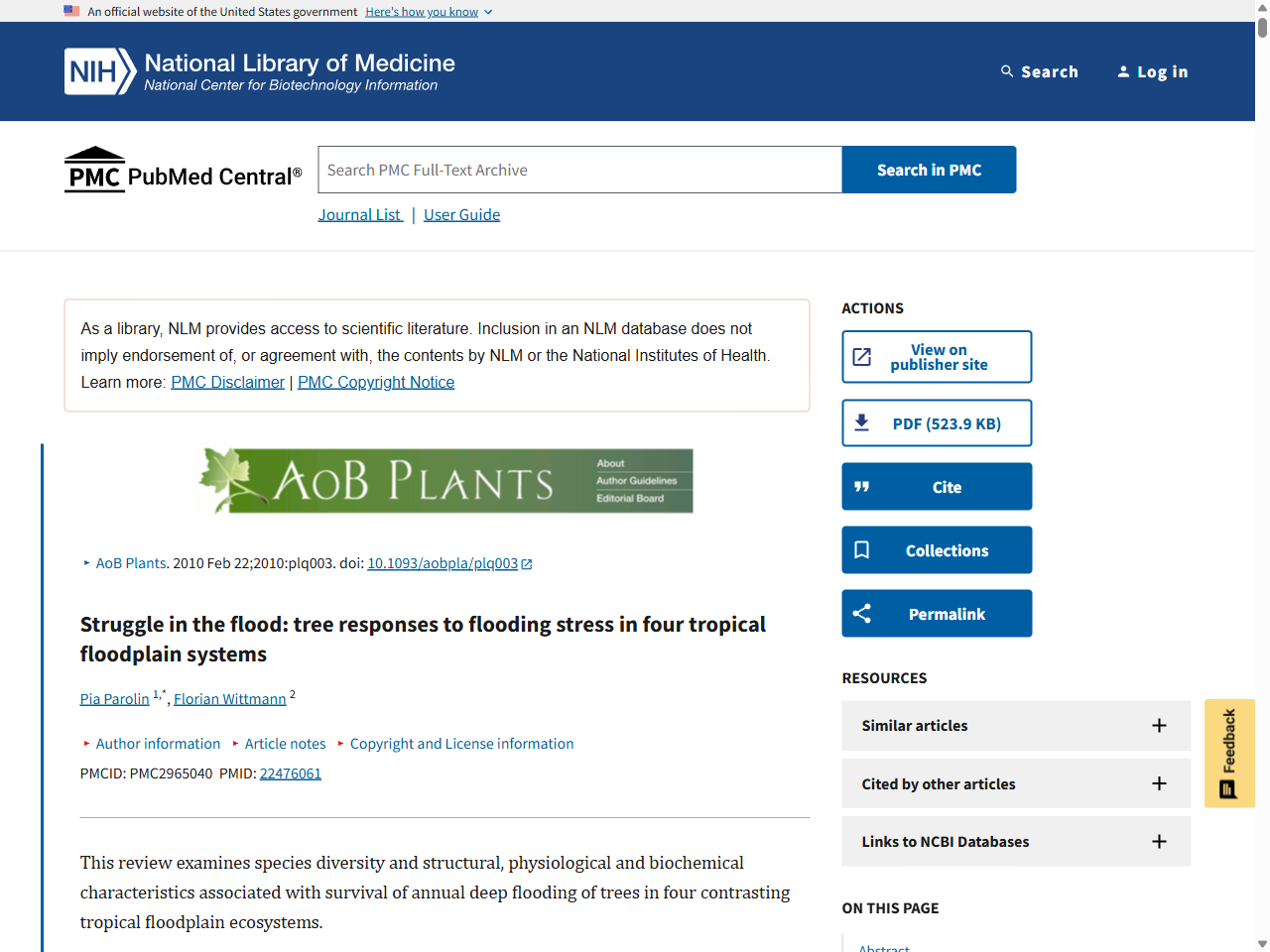Image resolution: width=1270 pixels, height=952 pixels.
Task: Follow the PMID 22476661 link
Action: tap(290, 773)
